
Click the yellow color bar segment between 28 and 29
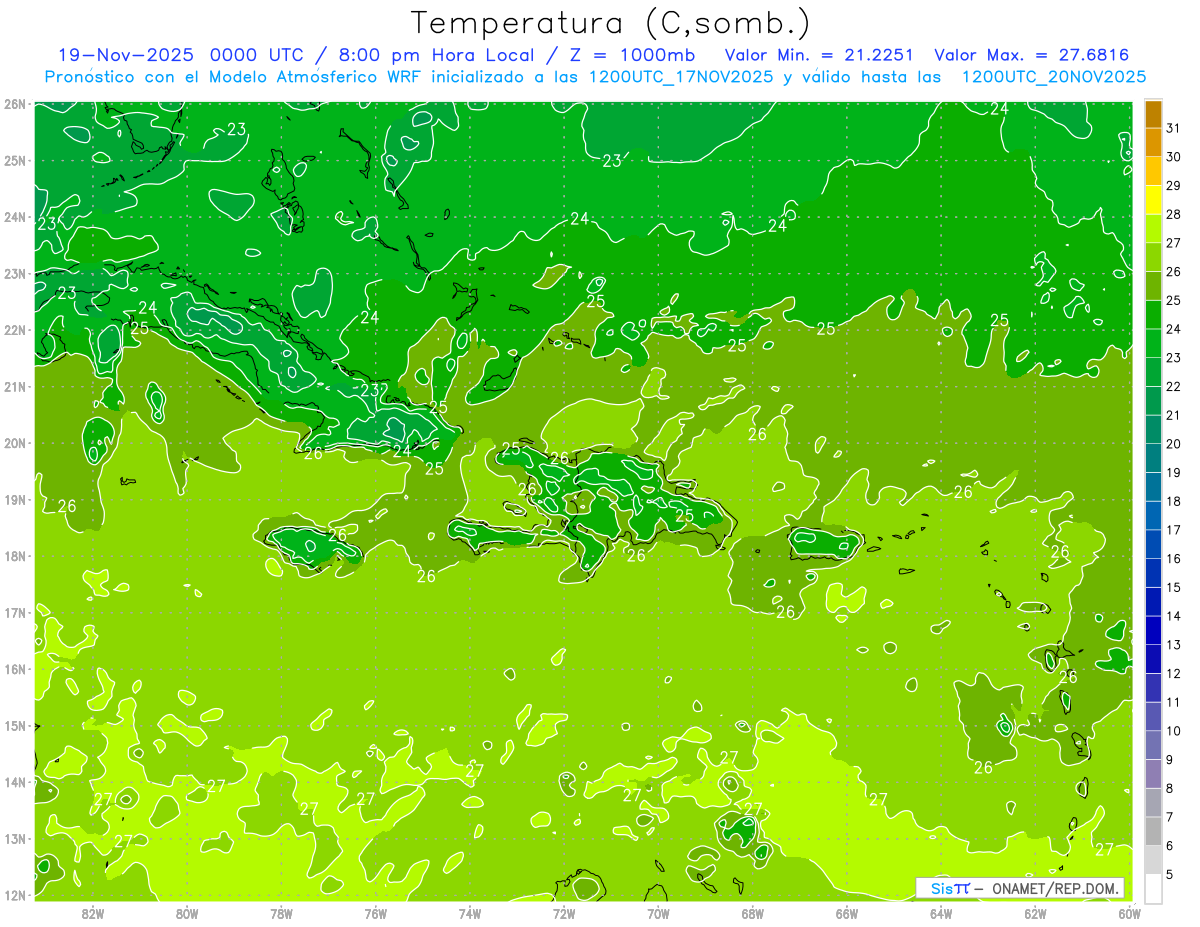[x=1153, y=200]
